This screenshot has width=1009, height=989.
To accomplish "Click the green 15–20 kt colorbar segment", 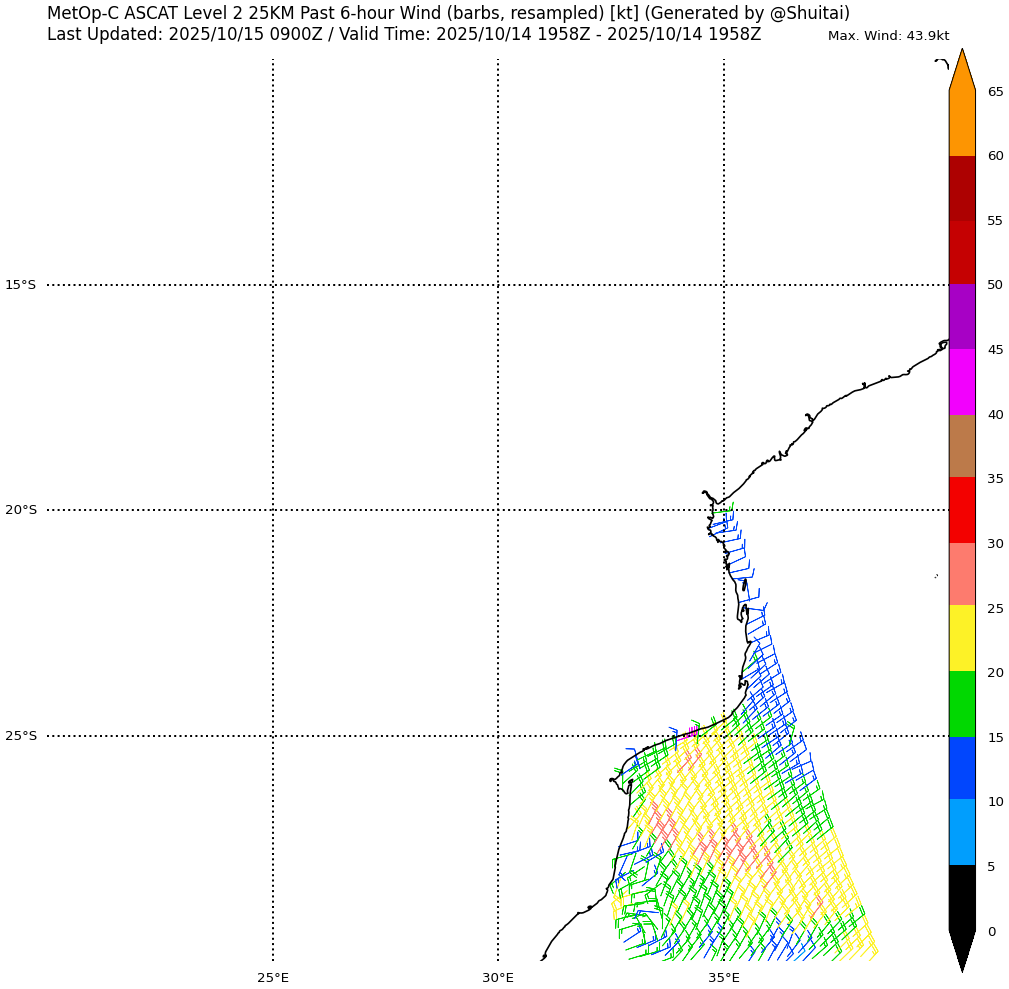I will tap(962, 704).
